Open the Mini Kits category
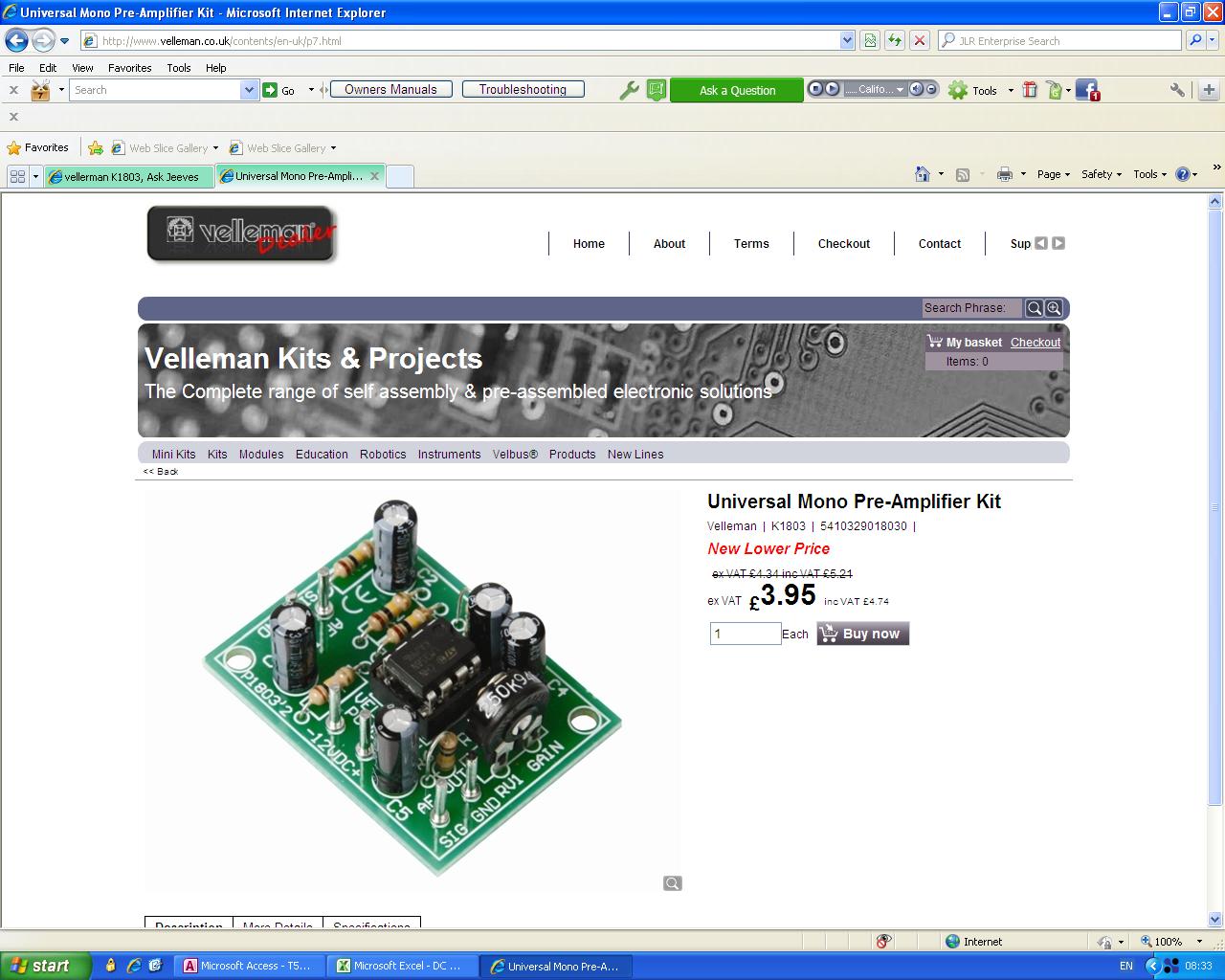This screenshot has width=1225, height=980. pyautogui.click(x=173, y=455)
